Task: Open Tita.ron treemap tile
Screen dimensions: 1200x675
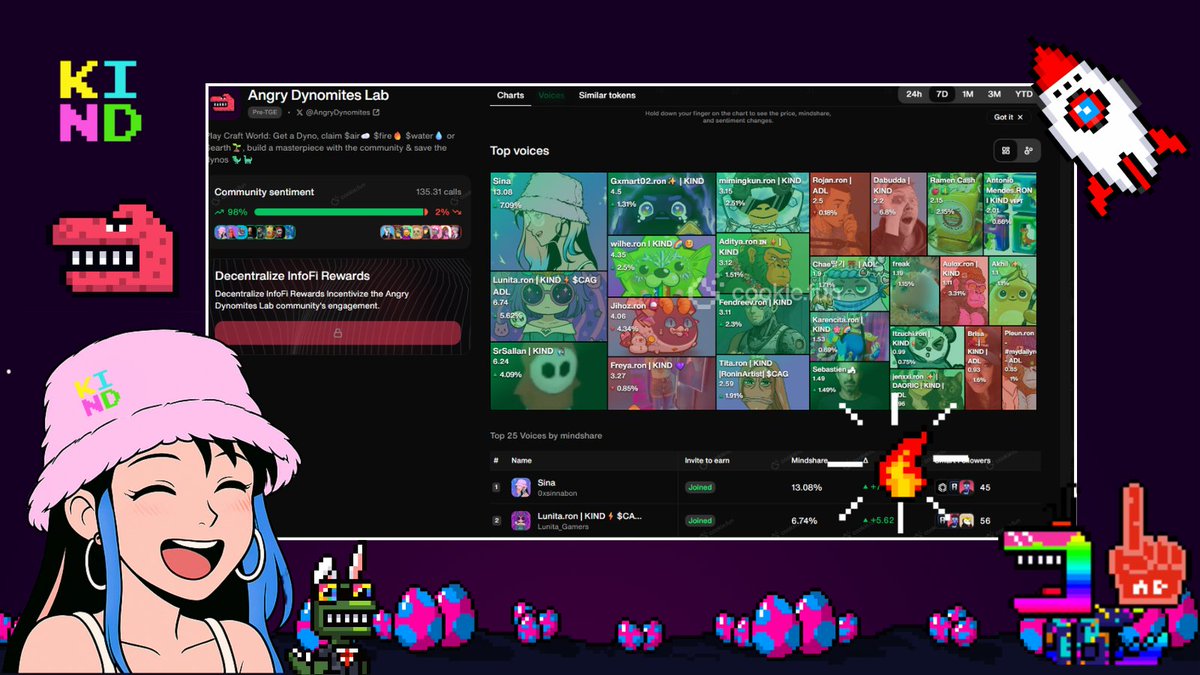Action: point(762,382)
